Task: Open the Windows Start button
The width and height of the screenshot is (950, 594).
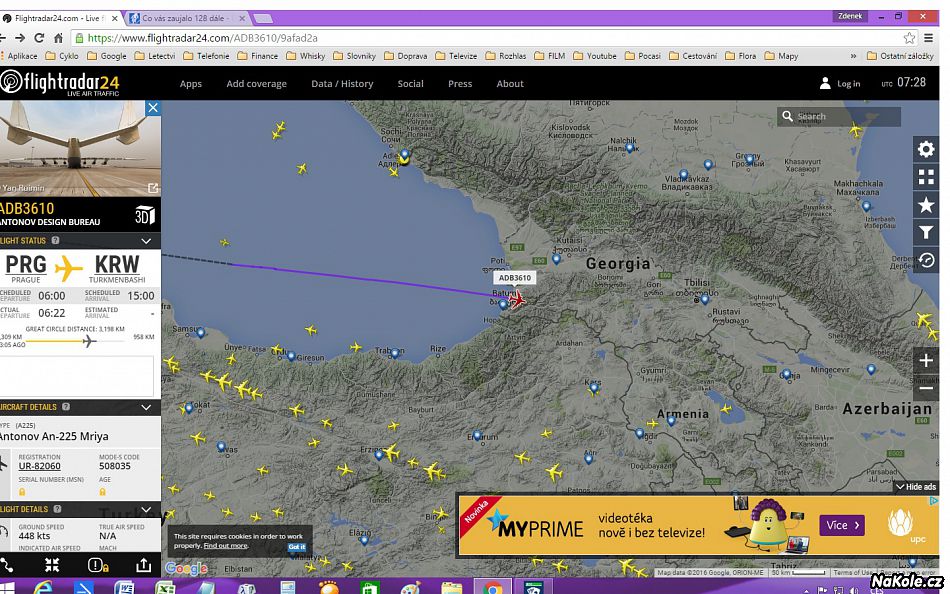Action: 6,587
